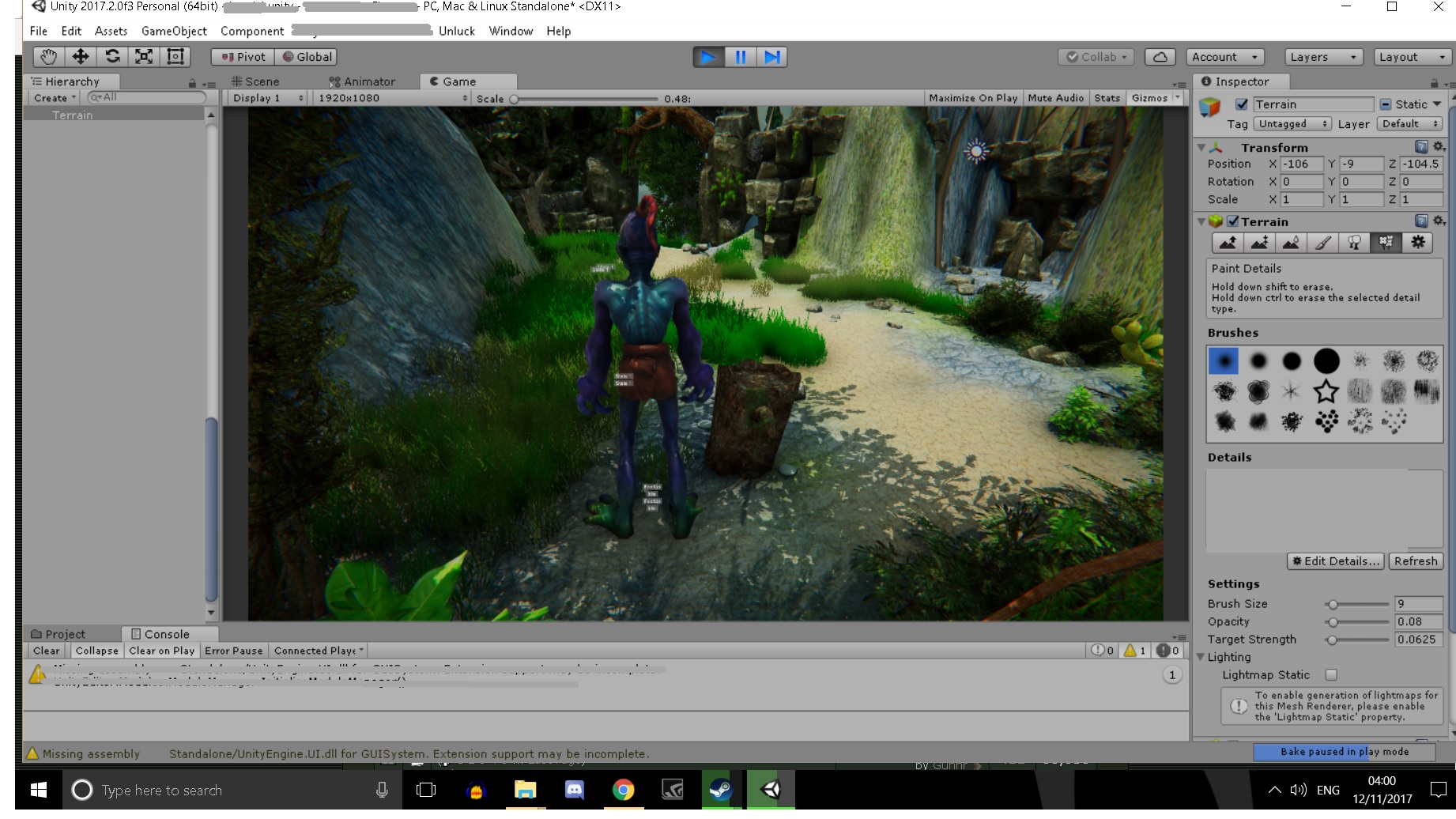Click the Edit Details button
Viewport: 1456px width, 819px height.
(1335, 561)
